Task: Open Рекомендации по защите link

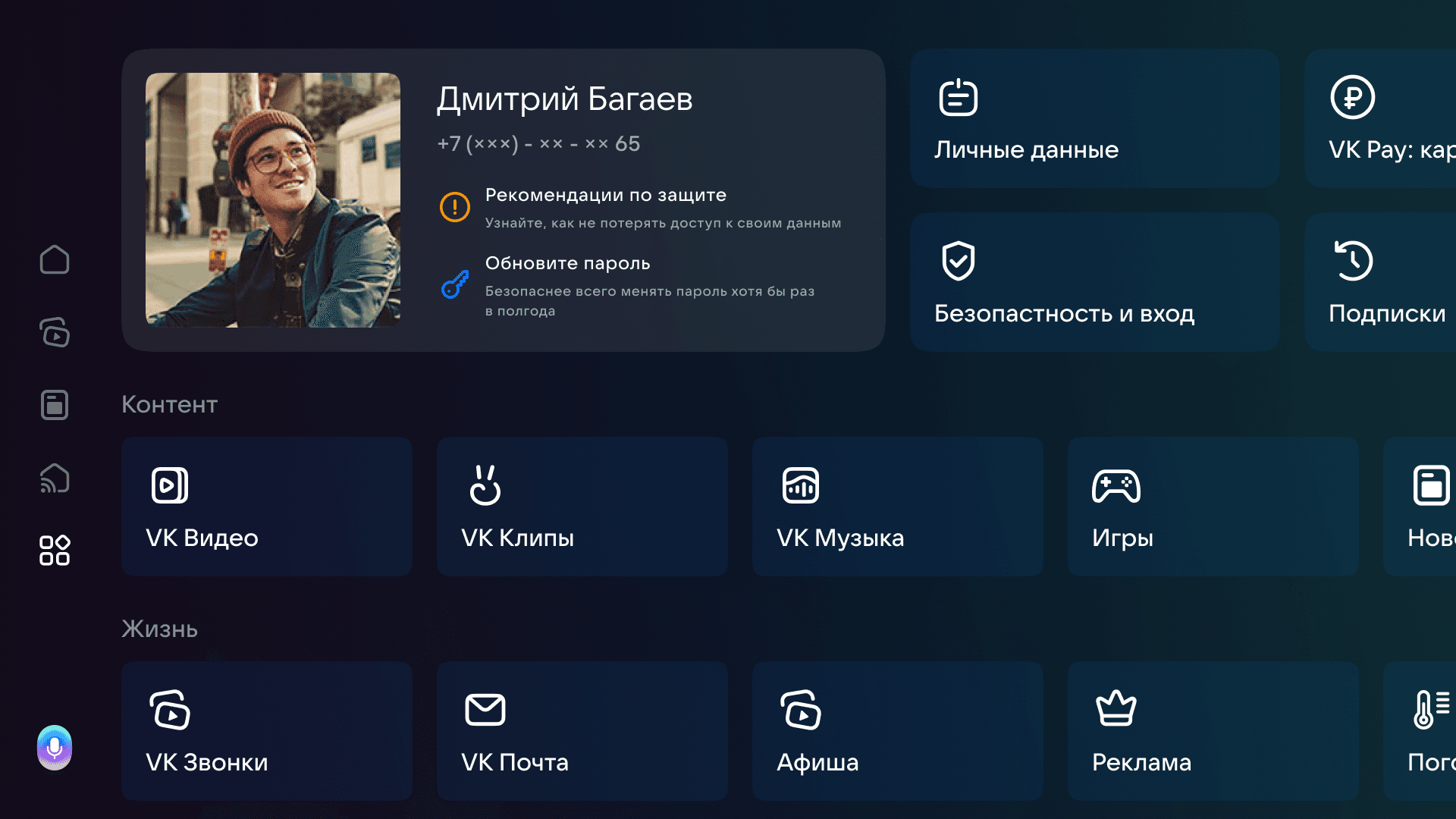Action: [605, 195]
